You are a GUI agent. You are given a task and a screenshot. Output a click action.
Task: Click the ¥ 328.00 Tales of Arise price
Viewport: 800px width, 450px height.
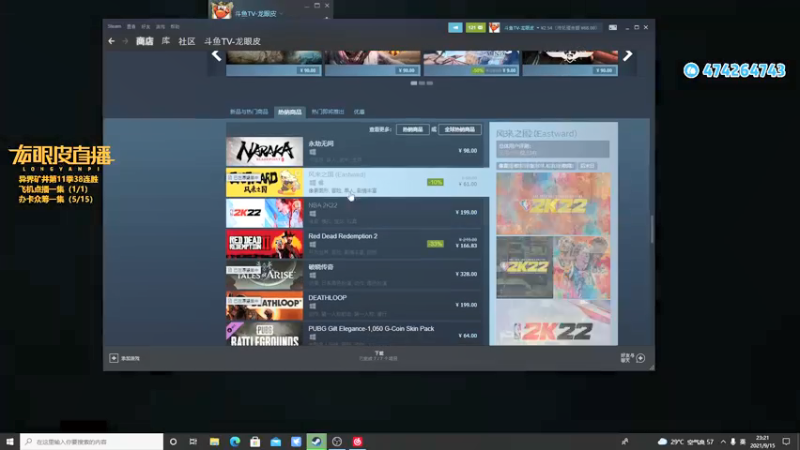click(466, 274)
